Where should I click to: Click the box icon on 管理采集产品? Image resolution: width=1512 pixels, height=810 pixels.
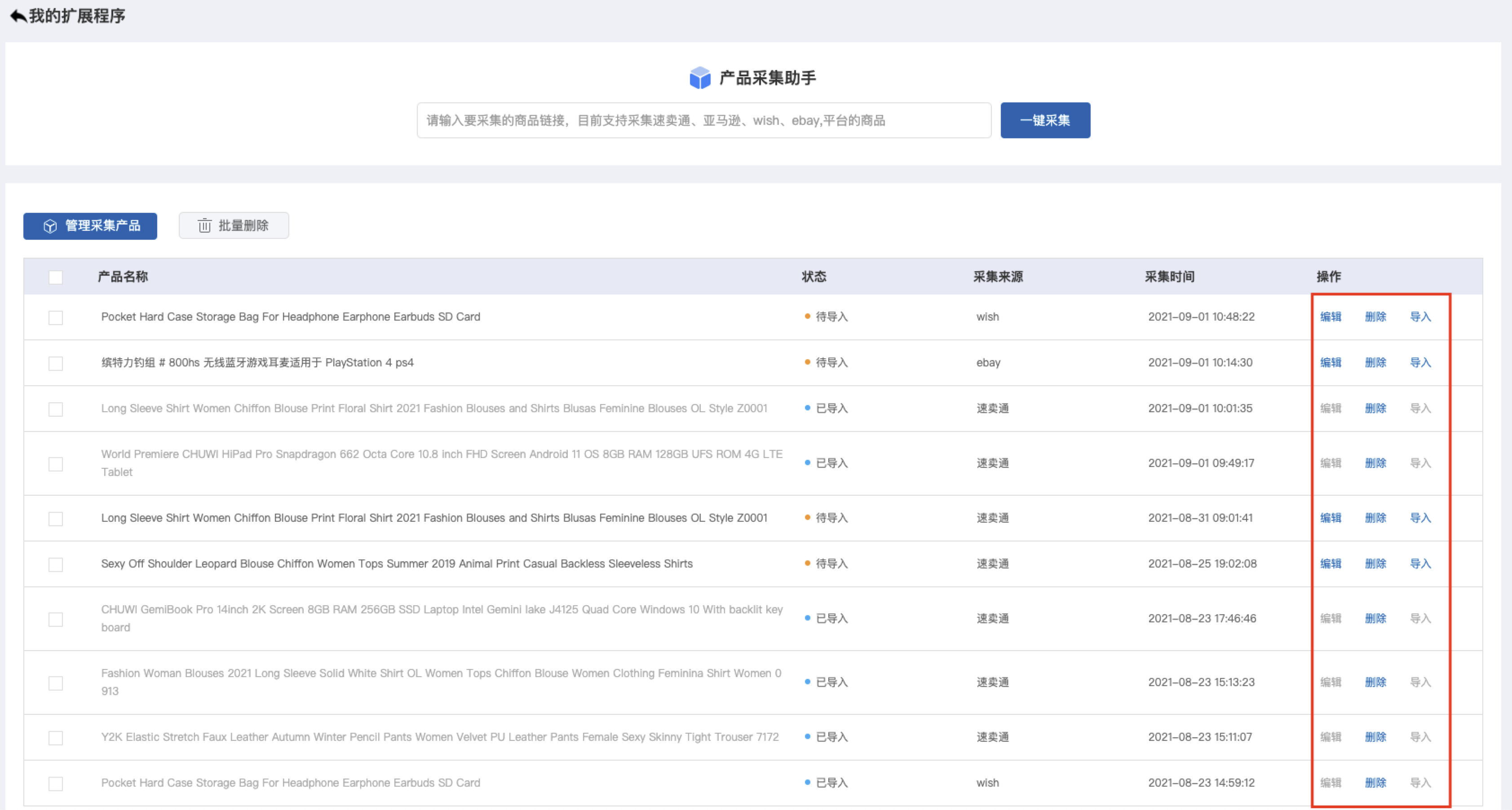(x=50, y=226)
